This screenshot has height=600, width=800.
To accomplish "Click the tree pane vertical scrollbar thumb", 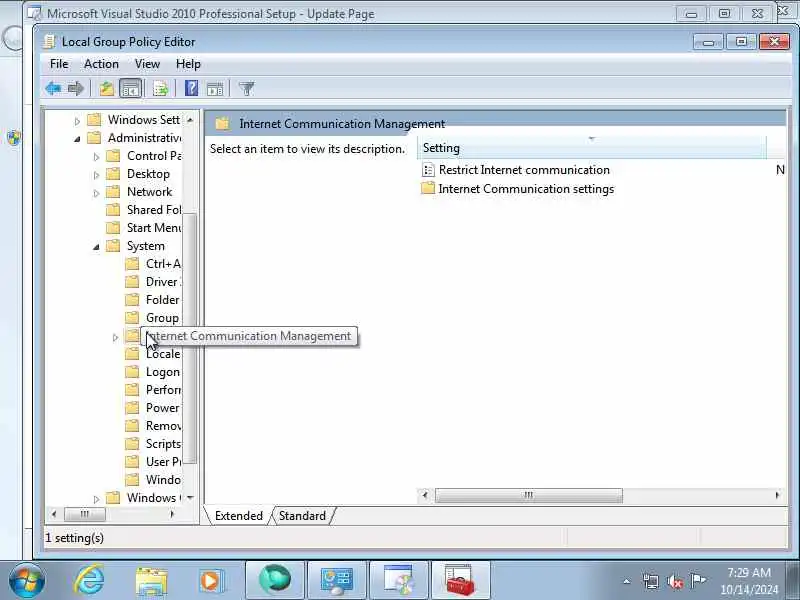I will 190,338.
